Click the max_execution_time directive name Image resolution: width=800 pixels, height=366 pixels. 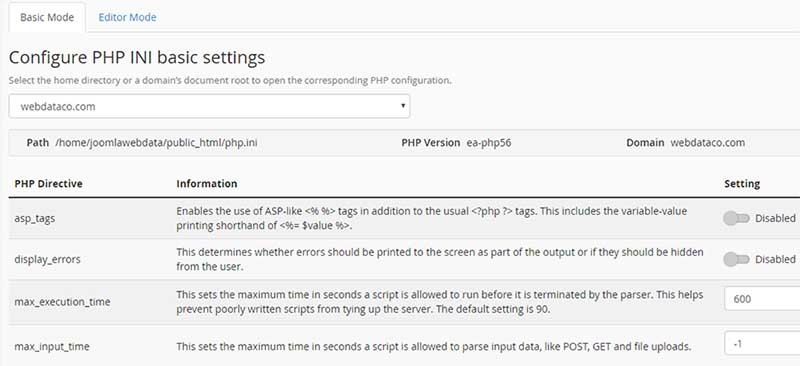pyautogui.click(x=62, y=302)
